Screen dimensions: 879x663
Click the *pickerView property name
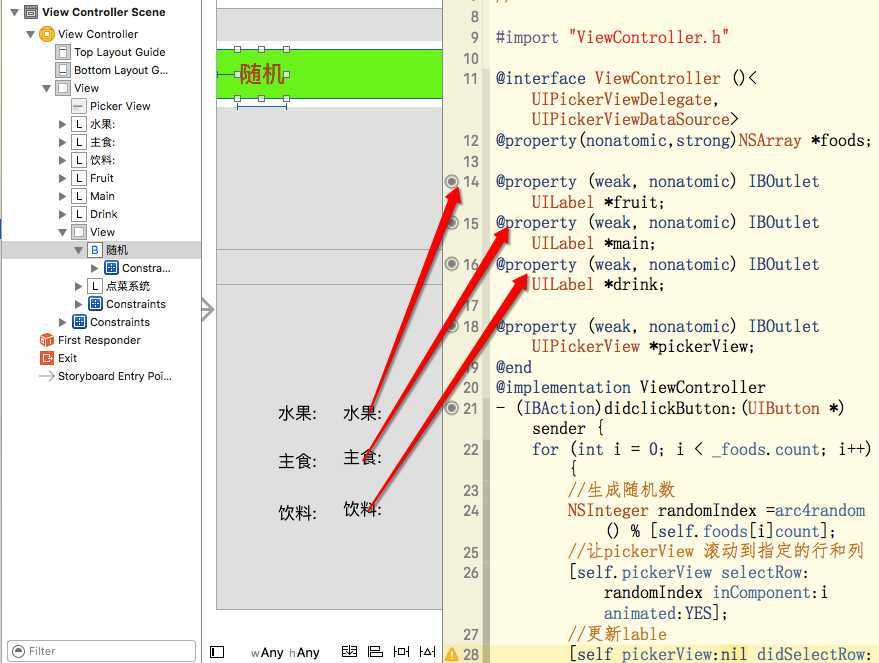[700, 346]
